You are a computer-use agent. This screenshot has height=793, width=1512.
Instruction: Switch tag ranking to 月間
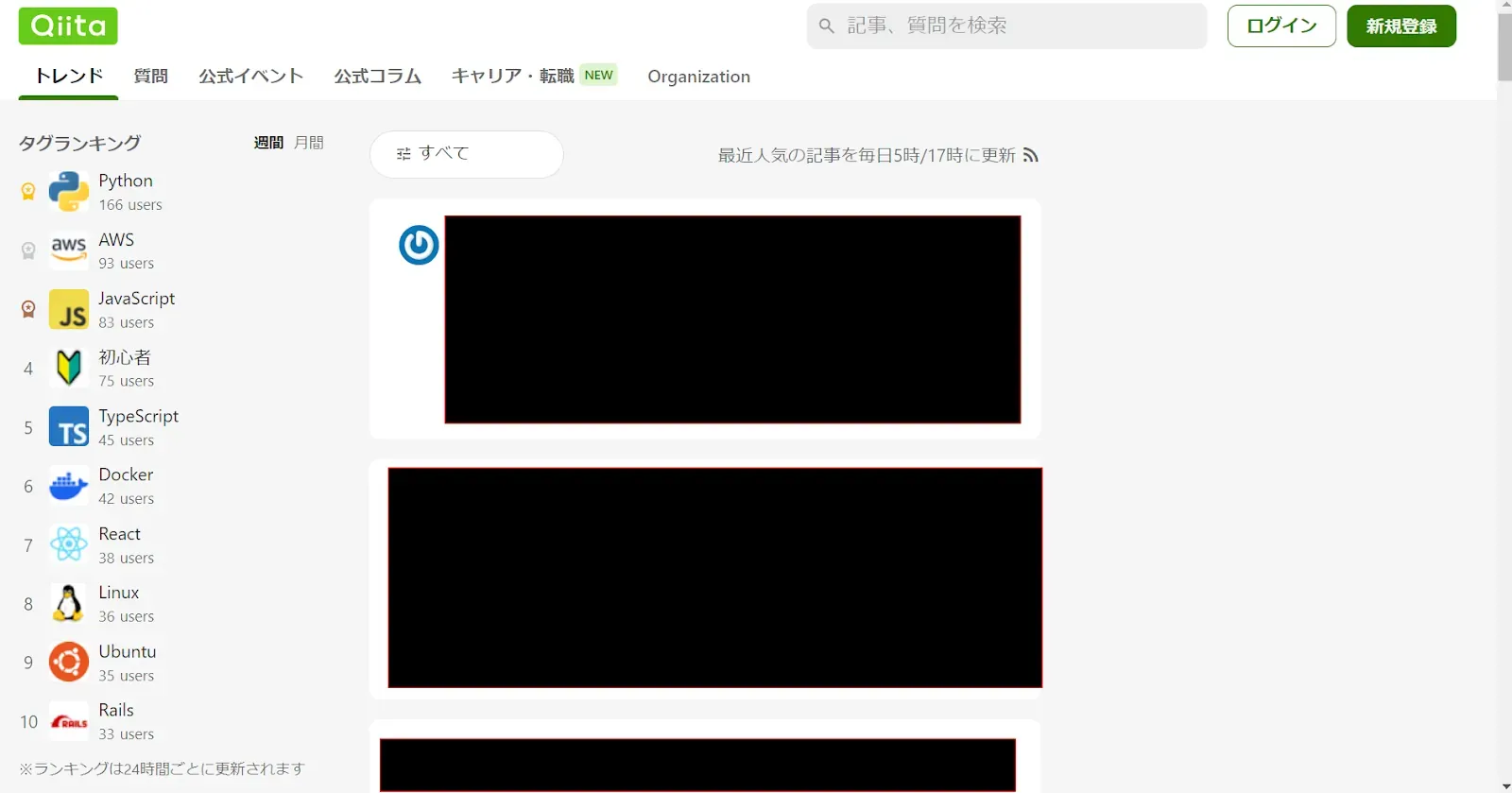click(x=308, y=143)
